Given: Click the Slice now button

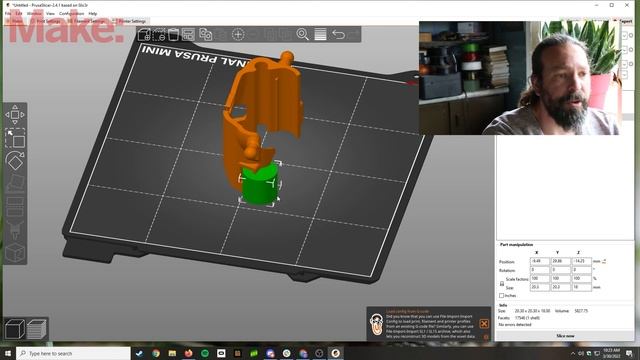Looking at the screenshot, I should pyautogui.click(x=565, y=336).
